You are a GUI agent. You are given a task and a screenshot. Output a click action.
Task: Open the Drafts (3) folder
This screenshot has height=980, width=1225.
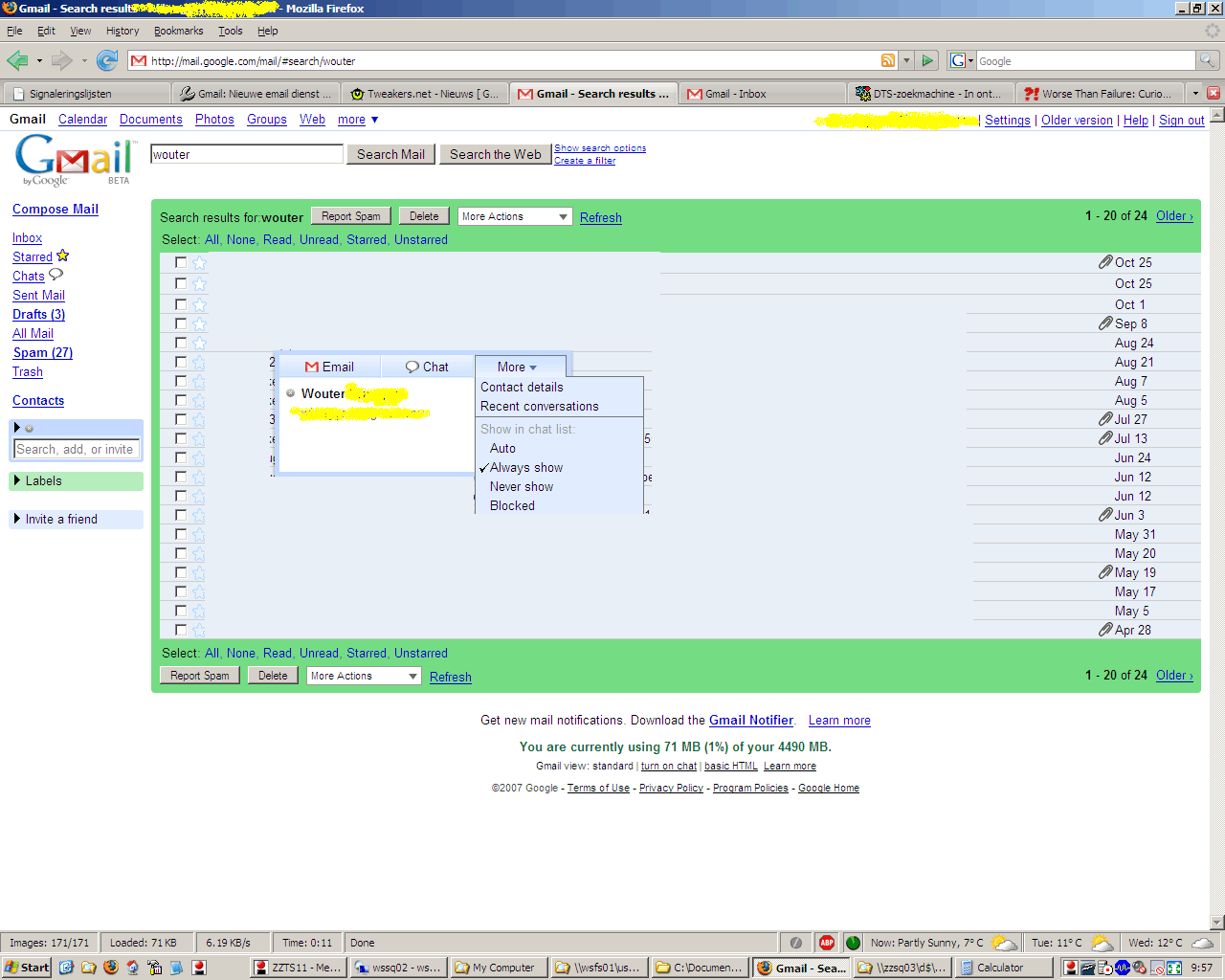[38, 314]
